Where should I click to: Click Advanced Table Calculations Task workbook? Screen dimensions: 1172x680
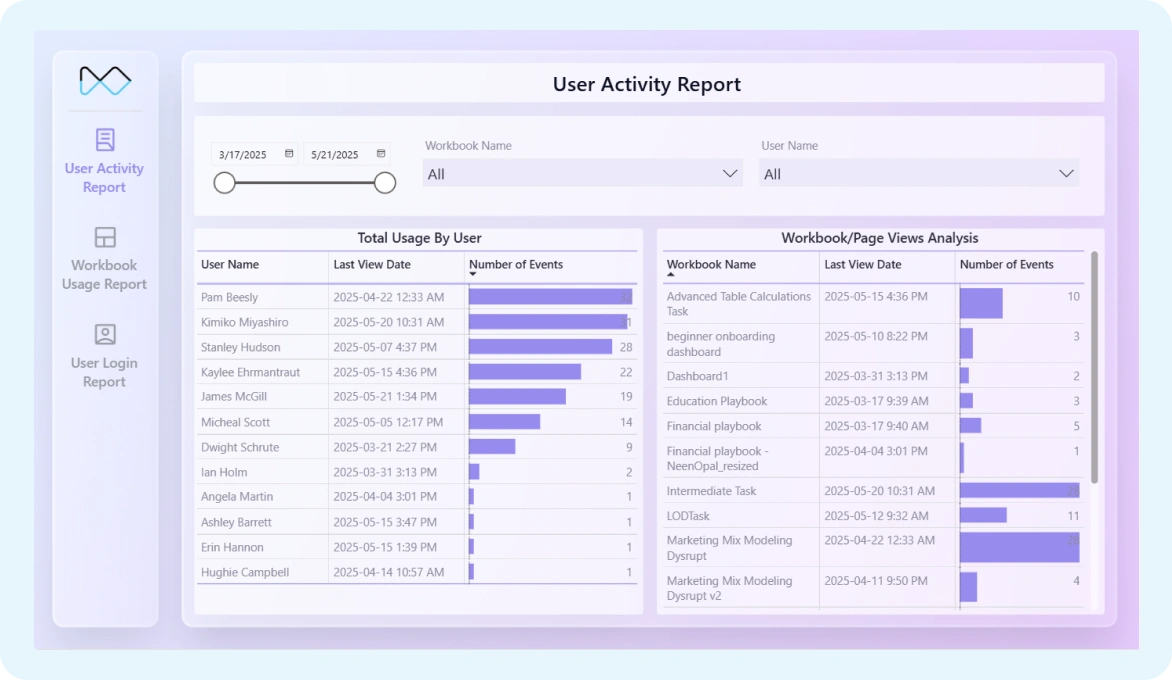point(738,304)
